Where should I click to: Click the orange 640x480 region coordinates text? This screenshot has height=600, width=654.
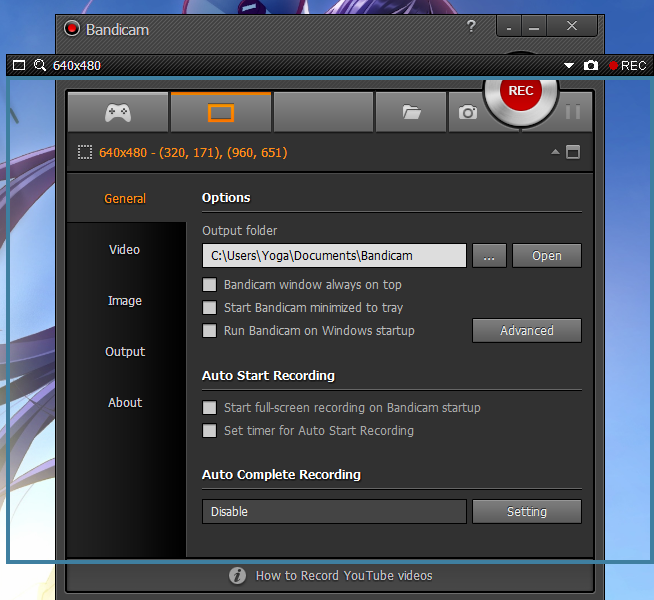click(193, 153)
